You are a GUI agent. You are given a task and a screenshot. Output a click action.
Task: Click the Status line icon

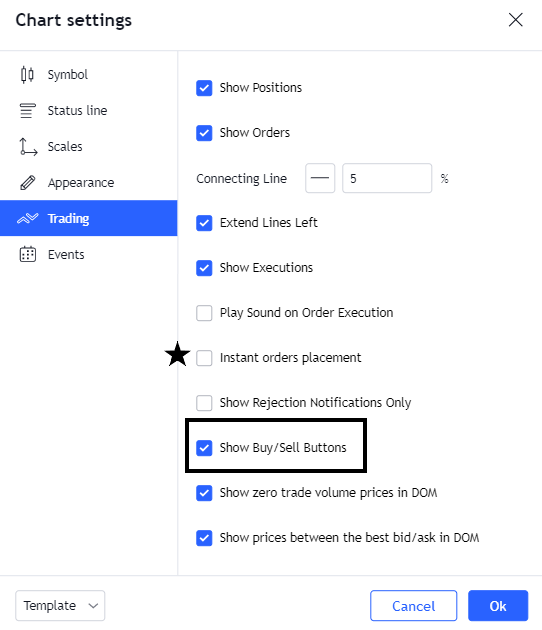pos(27,110)
